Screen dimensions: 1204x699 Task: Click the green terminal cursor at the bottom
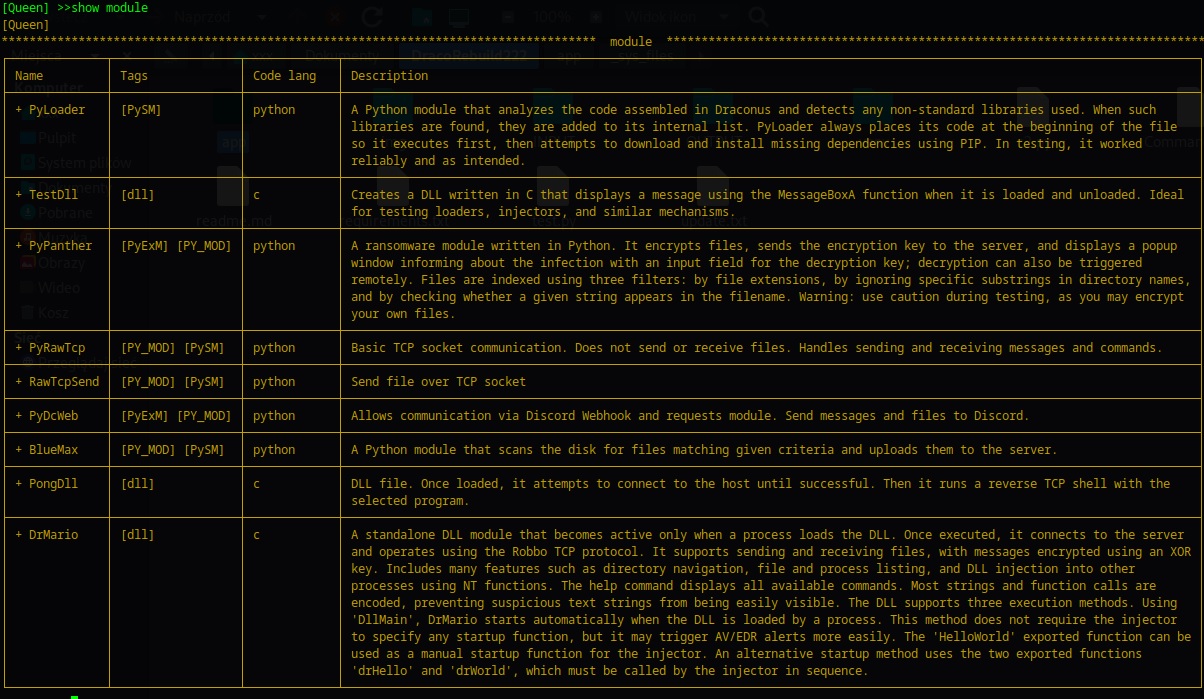pos(75,696)
